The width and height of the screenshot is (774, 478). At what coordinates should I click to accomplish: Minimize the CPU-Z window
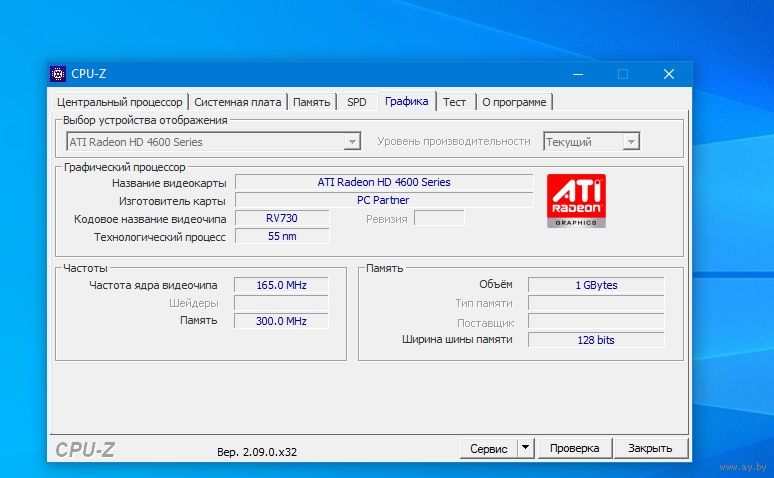(578, 75)
